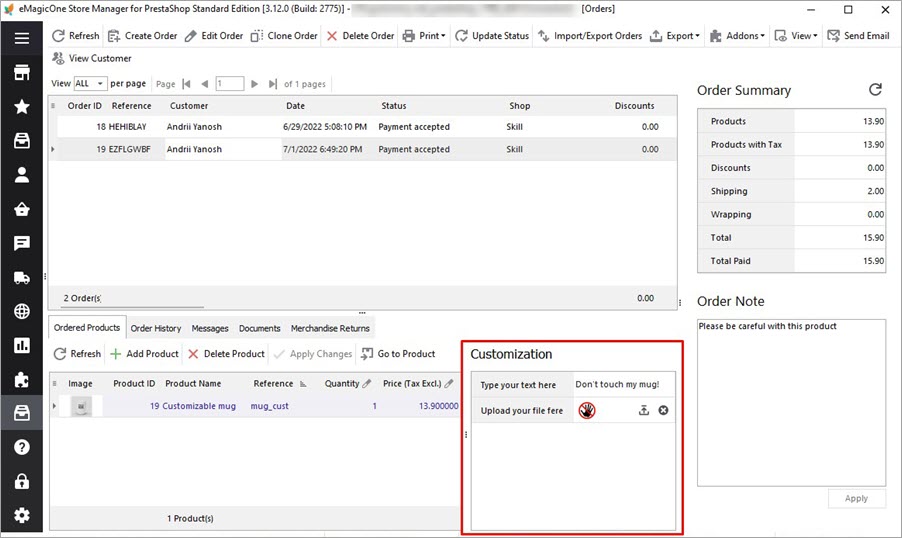This screenshot has width=902, height=538.
Task: Click Update Status in toolbar
Action: click(492, 36)
